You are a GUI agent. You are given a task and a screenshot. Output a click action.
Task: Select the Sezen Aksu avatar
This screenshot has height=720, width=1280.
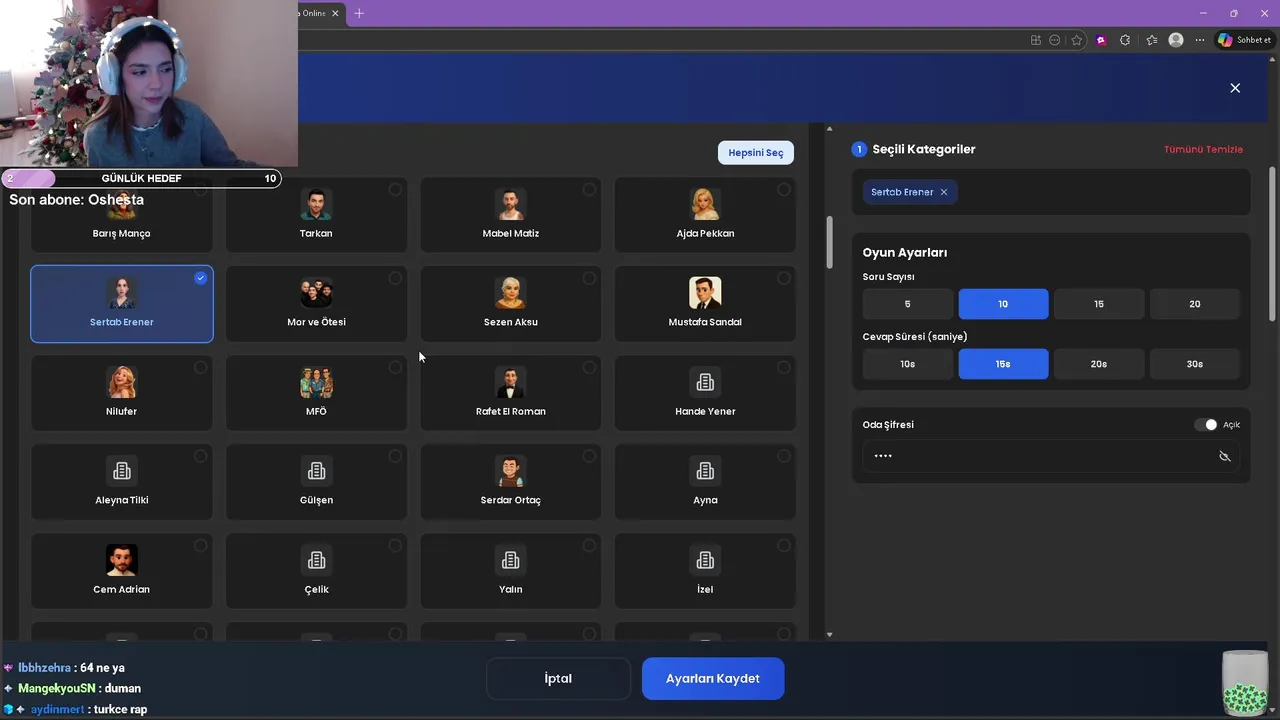(511, 293)
